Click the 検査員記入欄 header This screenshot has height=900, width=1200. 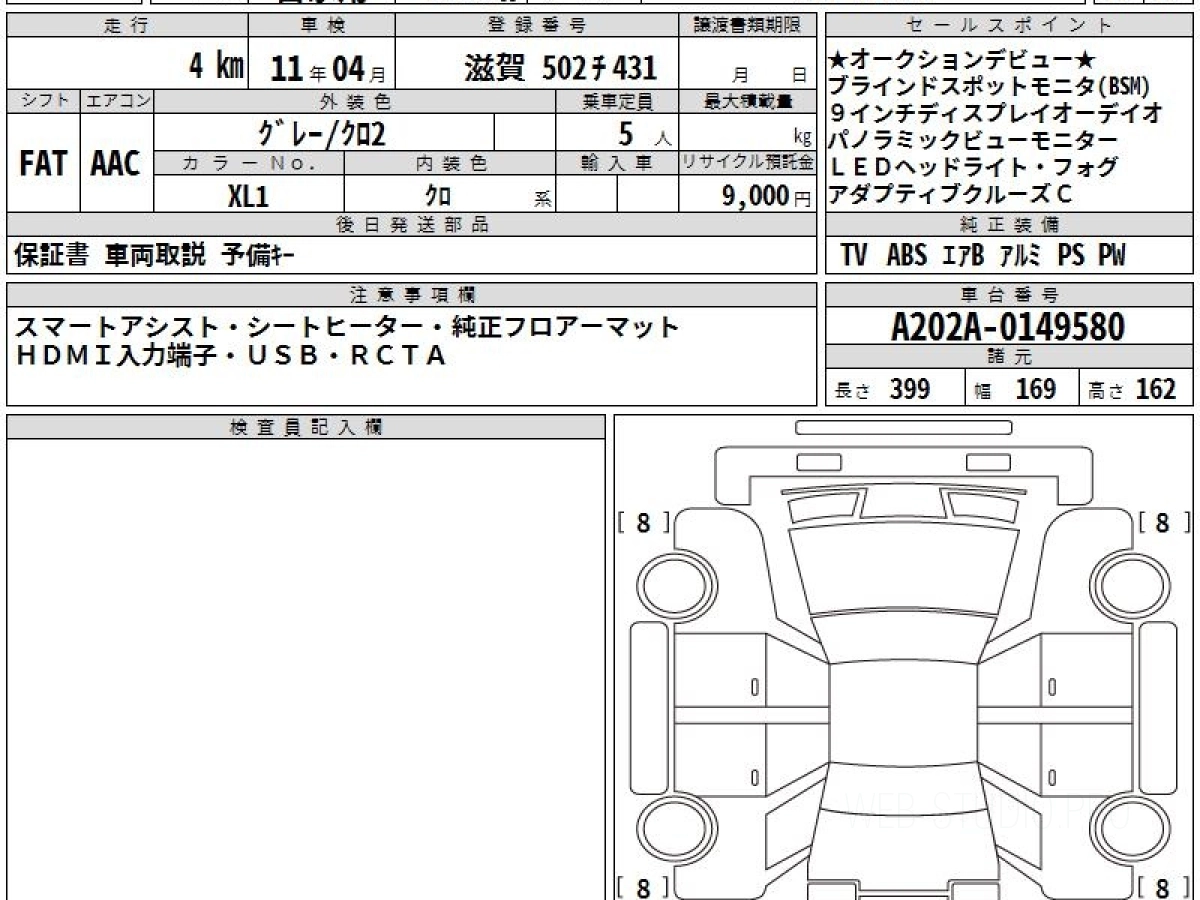306,427
